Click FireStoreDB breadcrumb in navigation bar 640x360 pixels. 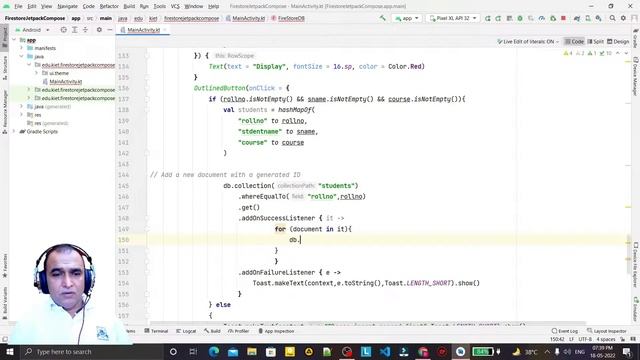(288, 18)
